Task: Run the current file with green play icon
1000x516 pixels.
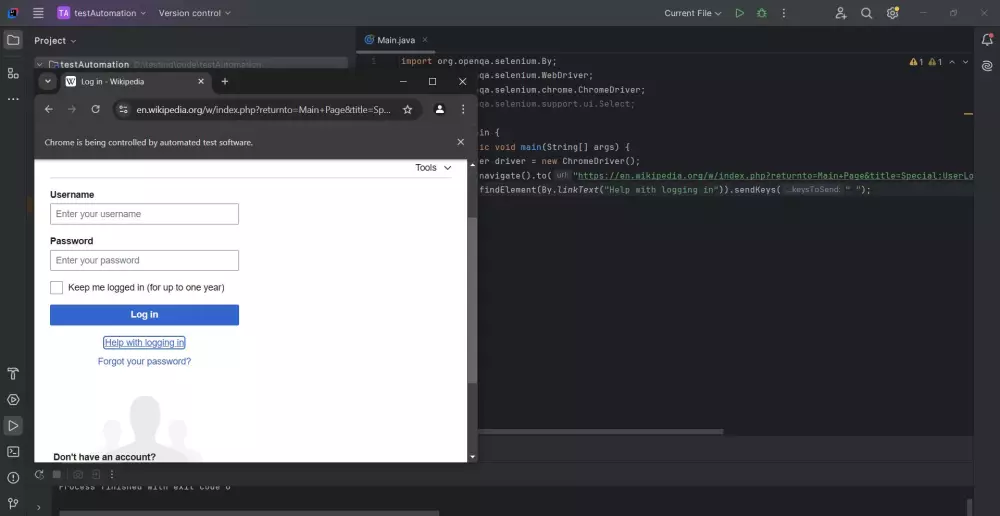Action: [x=739, y=13]
